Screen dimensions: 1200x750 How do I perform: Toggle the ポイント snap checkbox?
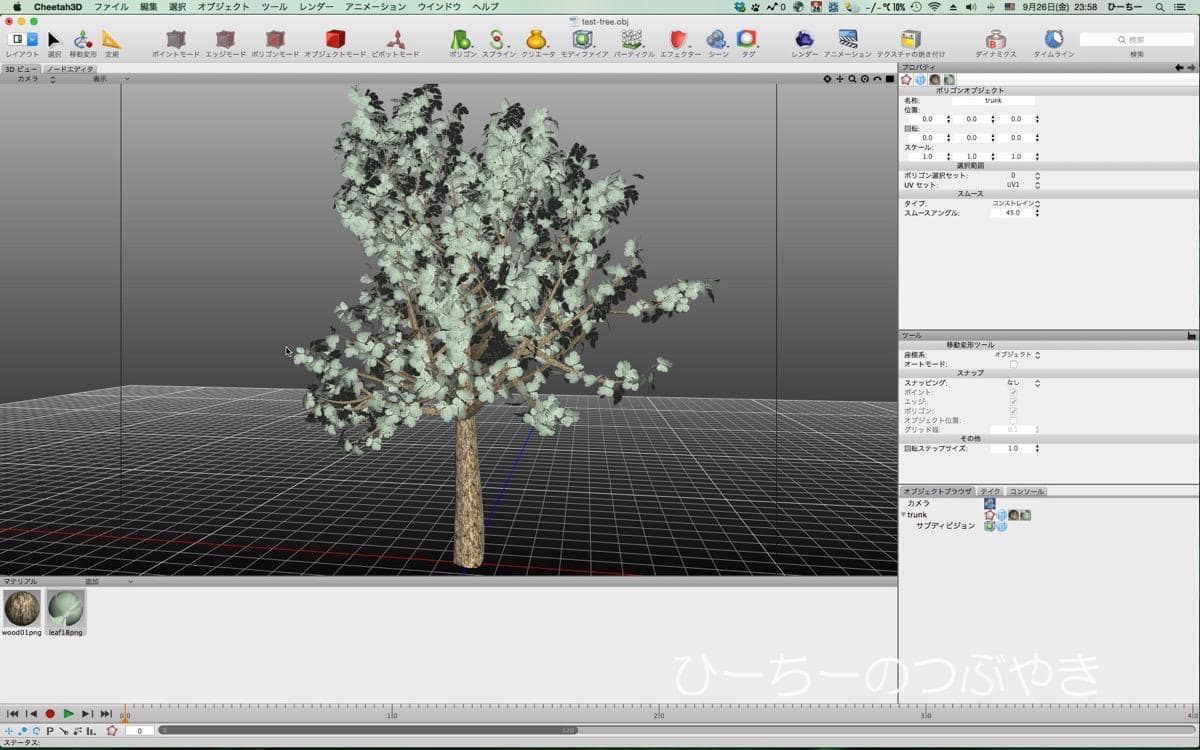tap(1014, 392)
